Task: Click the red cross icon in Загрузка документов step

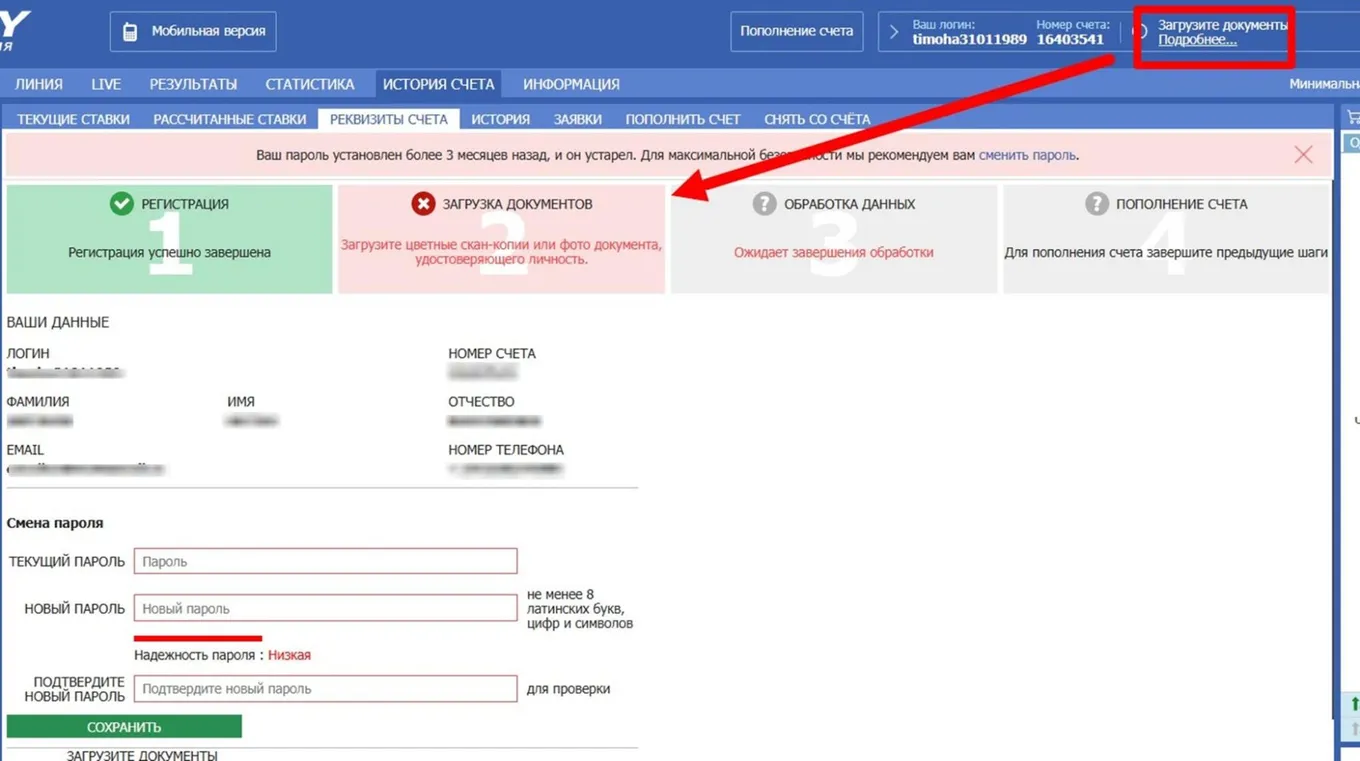Action: point(423,204)
